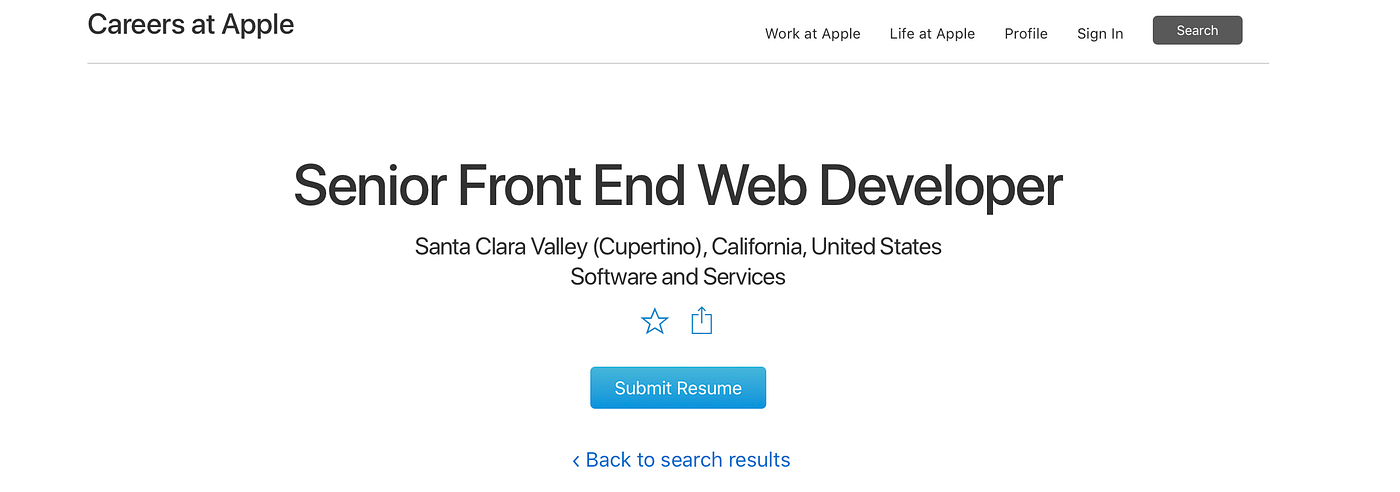Click United States in the location line
This screenshot has width=1400, height=492.
point(876,246)
